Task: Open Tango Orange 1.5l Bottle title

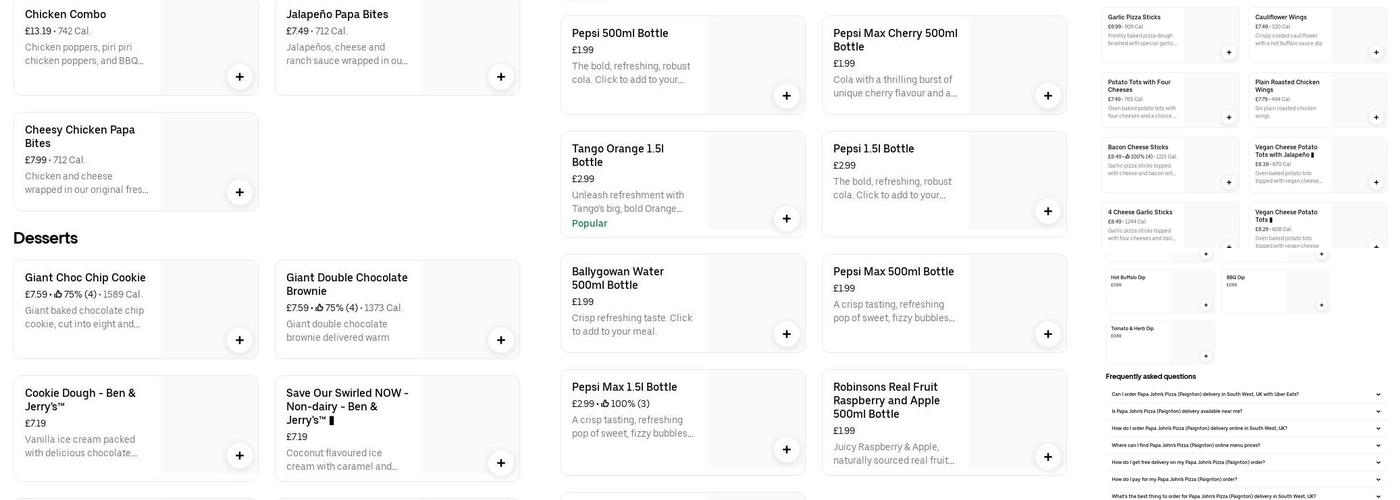Action: click(618, 155)
